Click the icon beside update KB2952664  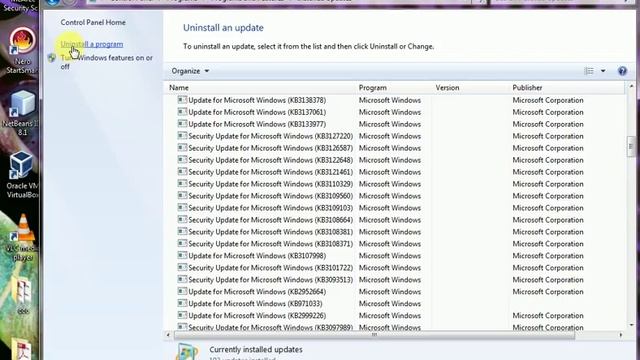[182, 291]
